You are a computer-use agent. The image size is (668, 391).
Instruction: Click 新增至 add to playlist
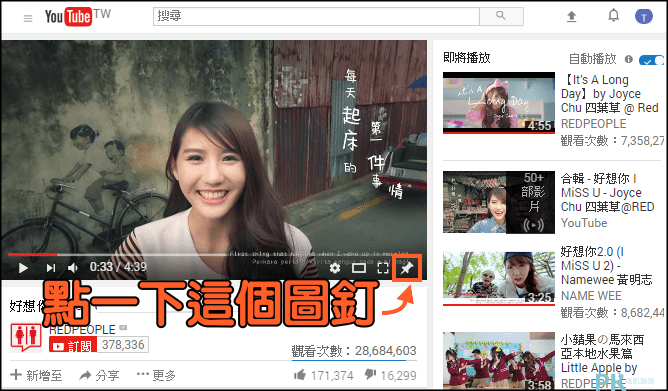[36, 375]
